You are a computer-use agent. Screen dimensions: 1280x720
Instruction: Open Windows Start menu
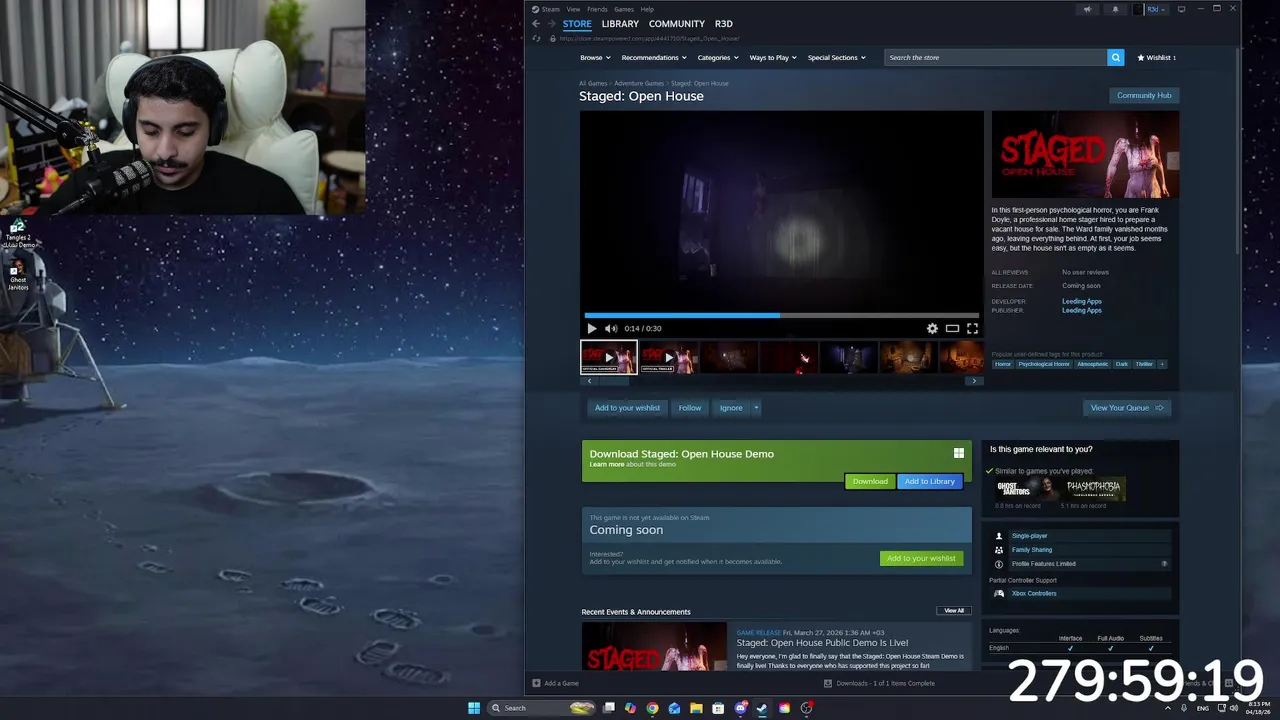tap(474, 708)
